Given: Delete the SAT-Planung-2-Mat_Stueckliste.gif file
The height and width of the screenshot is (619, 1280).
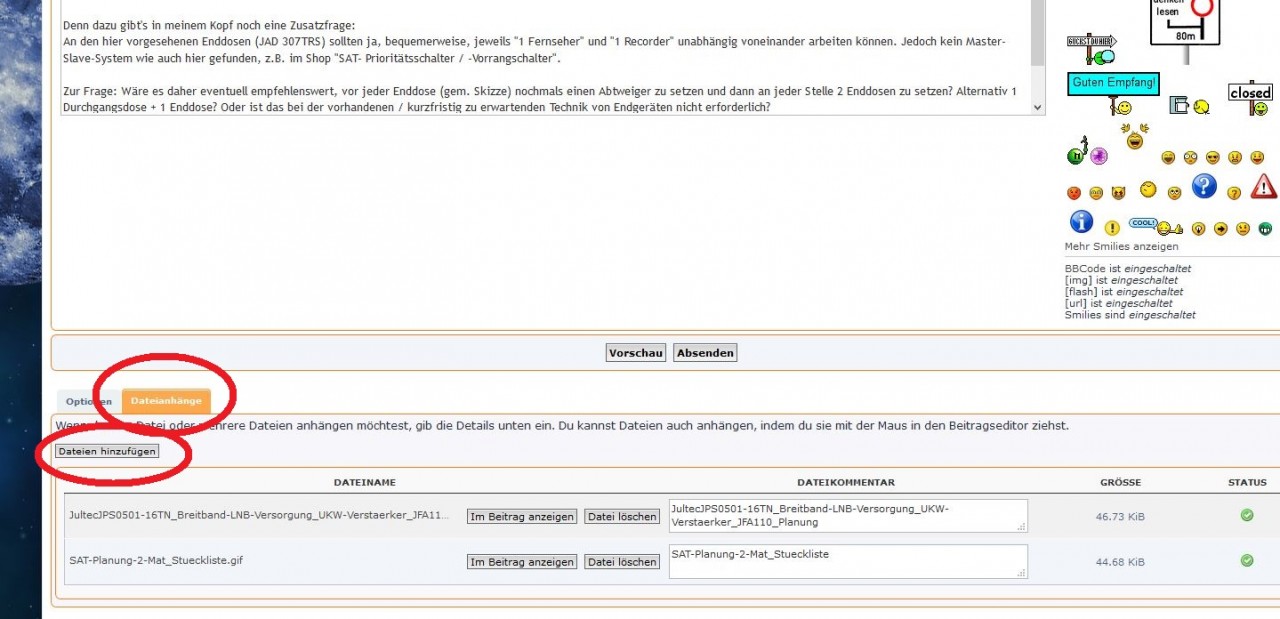Looking at the screenshot, I should [622, 562].
